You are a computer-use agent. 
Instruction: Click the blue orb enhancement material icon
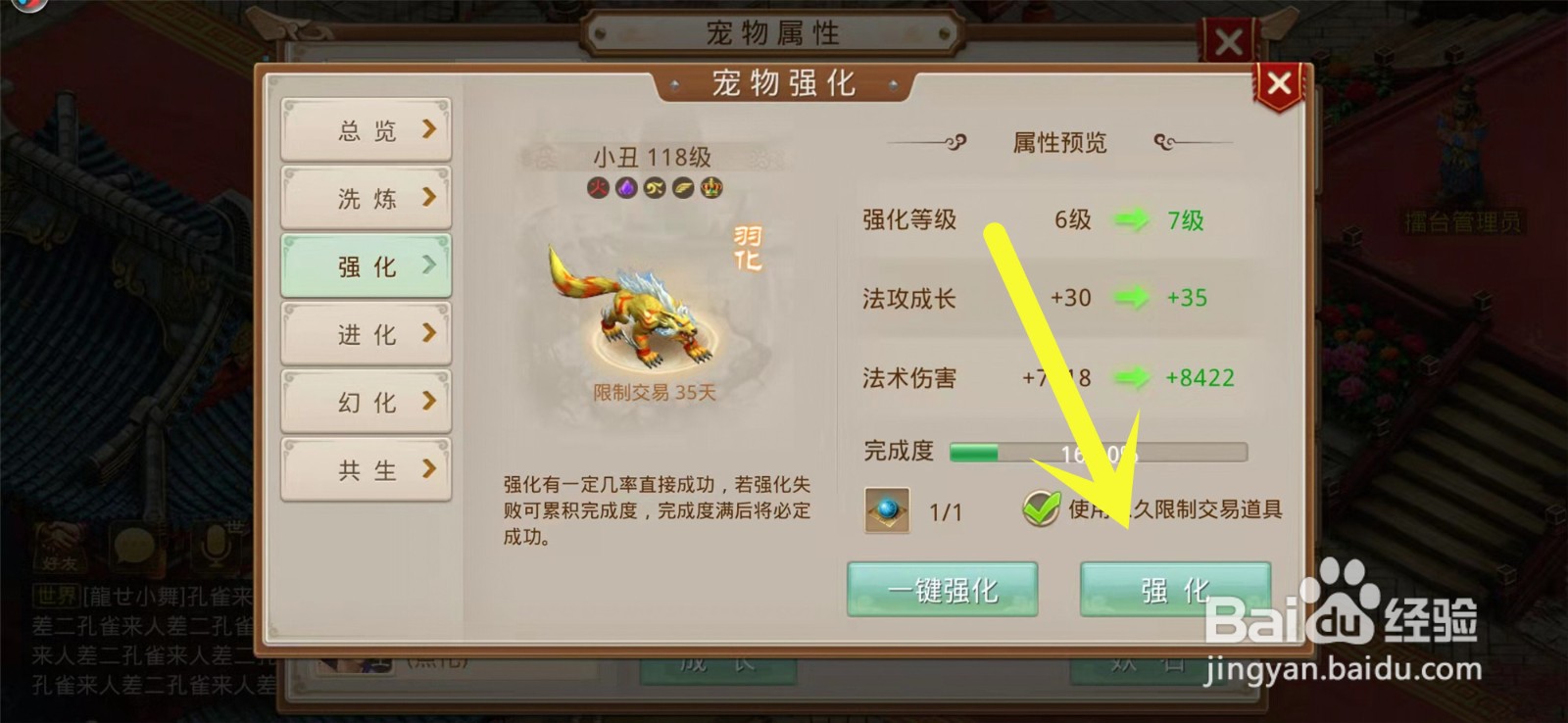(887, 510)
